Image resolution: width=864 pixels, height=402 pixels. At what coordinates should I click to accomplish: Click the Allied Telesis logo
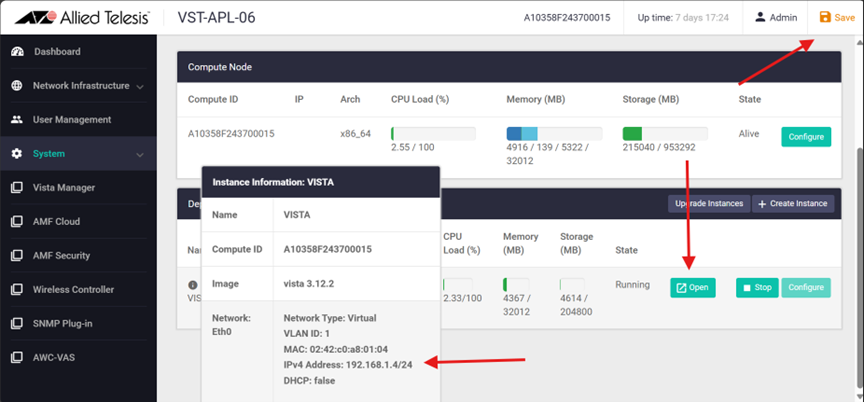tap(82, 18)
